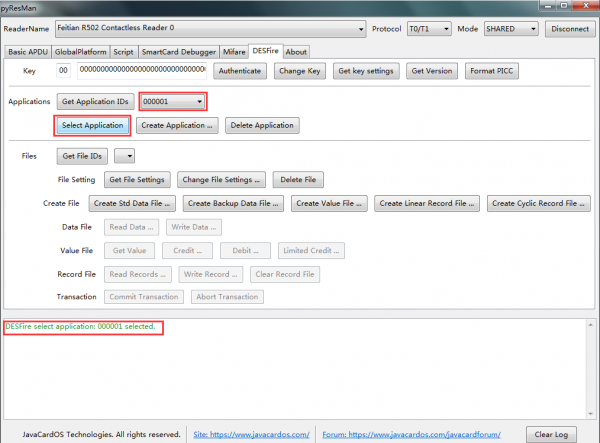The height and width of the screenshot is (443, 600).
Task: Expand the file ID dropdown
Action: tap(125, 156)
